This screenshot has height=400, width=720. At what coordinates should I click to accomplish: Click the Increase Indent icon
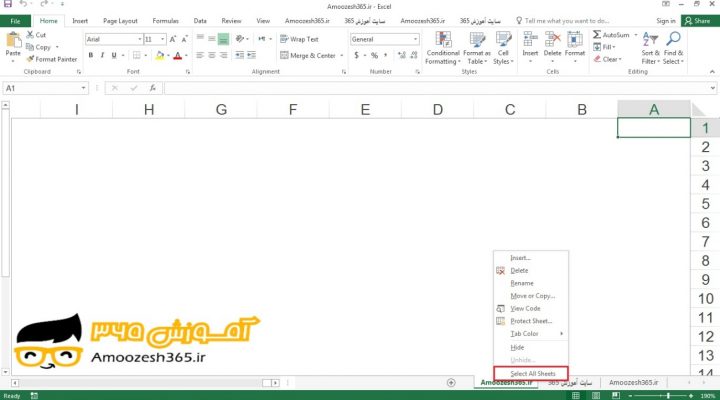pos(252,56)
